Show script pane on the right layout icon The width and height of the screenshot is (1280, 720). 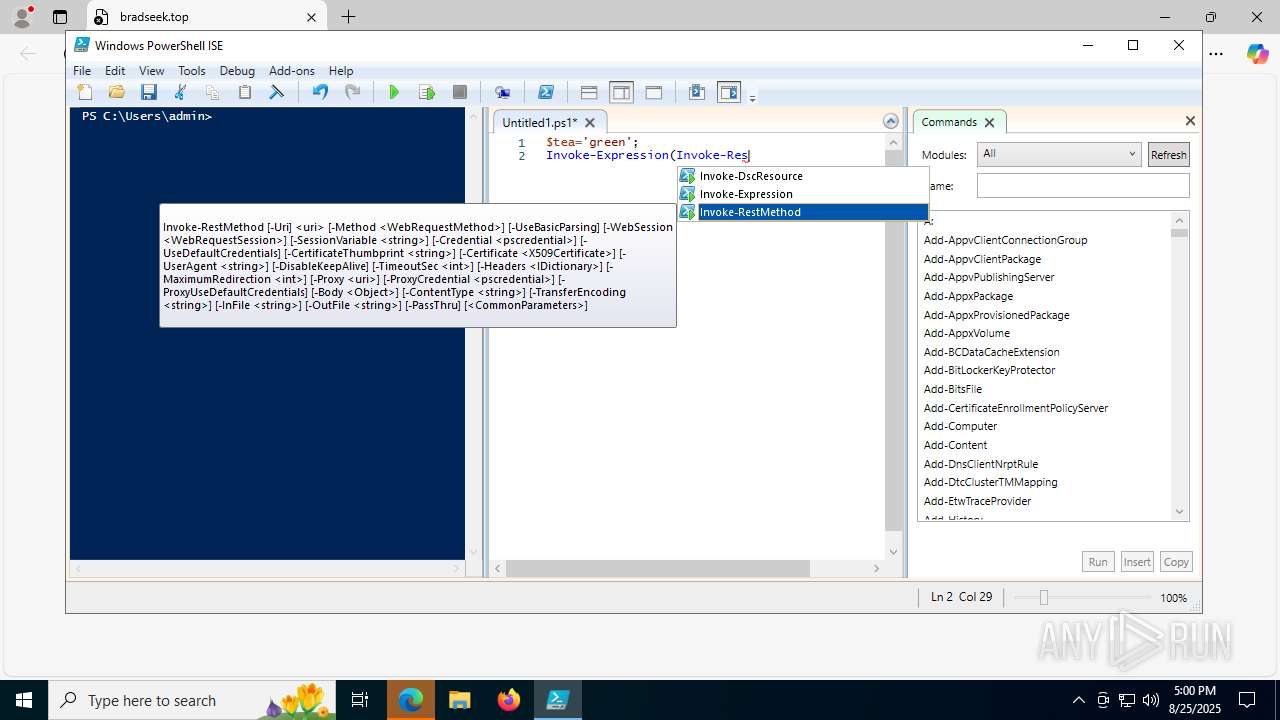(621, 92)
